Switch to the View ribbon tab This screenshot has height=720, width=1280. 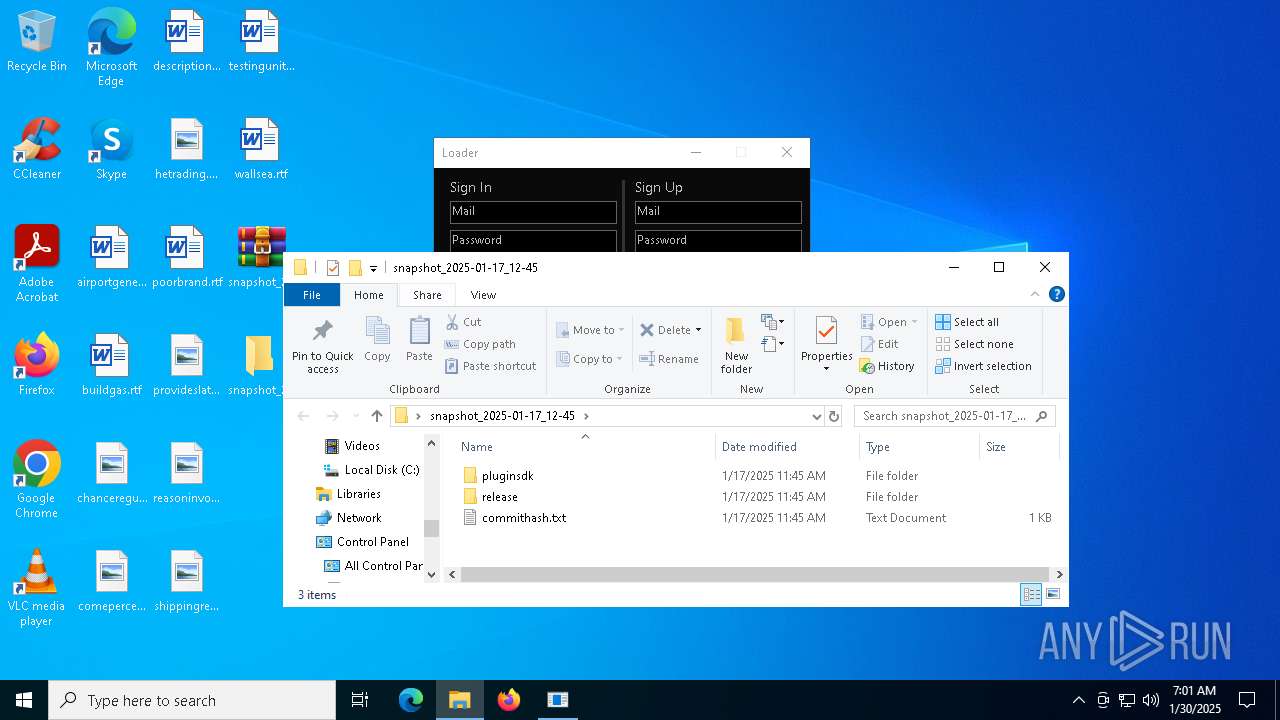pyautogui.click(x=483, y=295)
